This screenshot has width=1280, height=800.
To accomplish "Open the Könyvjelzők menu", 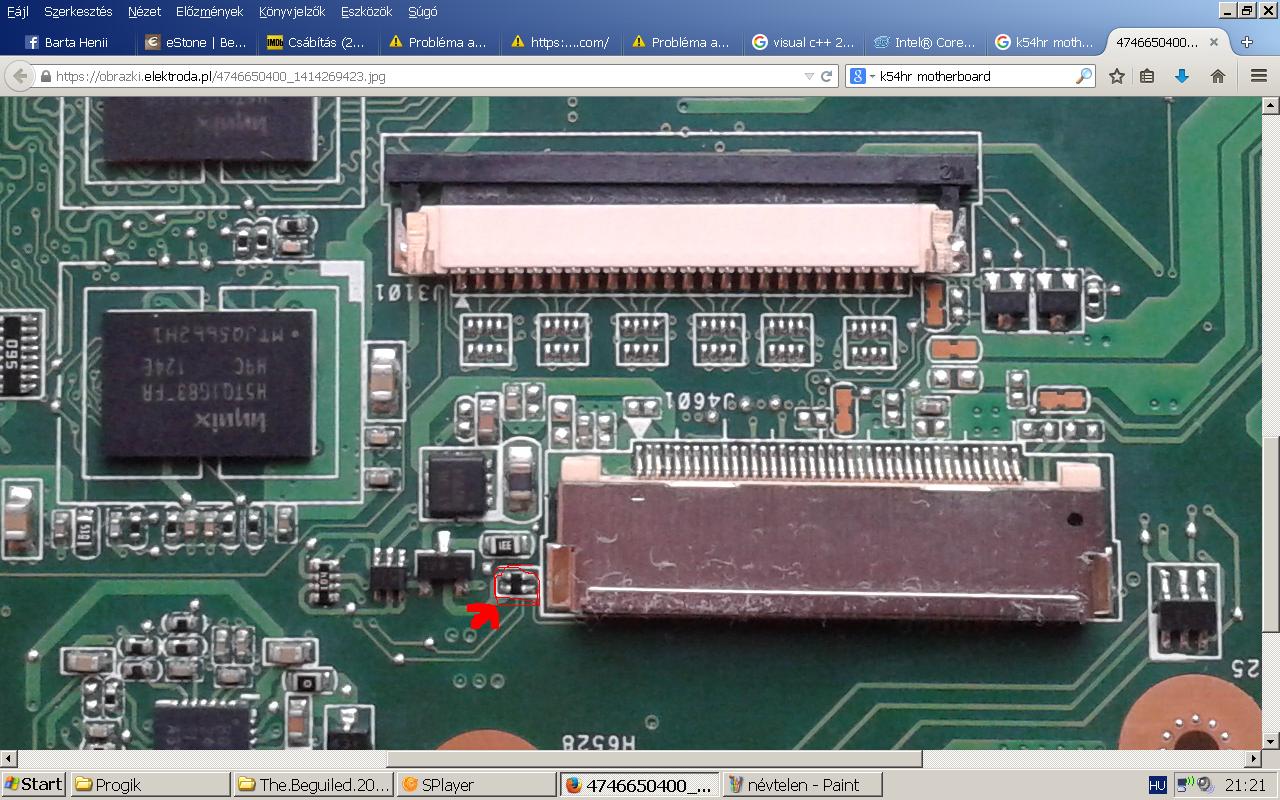I will (x=292, y=11).
